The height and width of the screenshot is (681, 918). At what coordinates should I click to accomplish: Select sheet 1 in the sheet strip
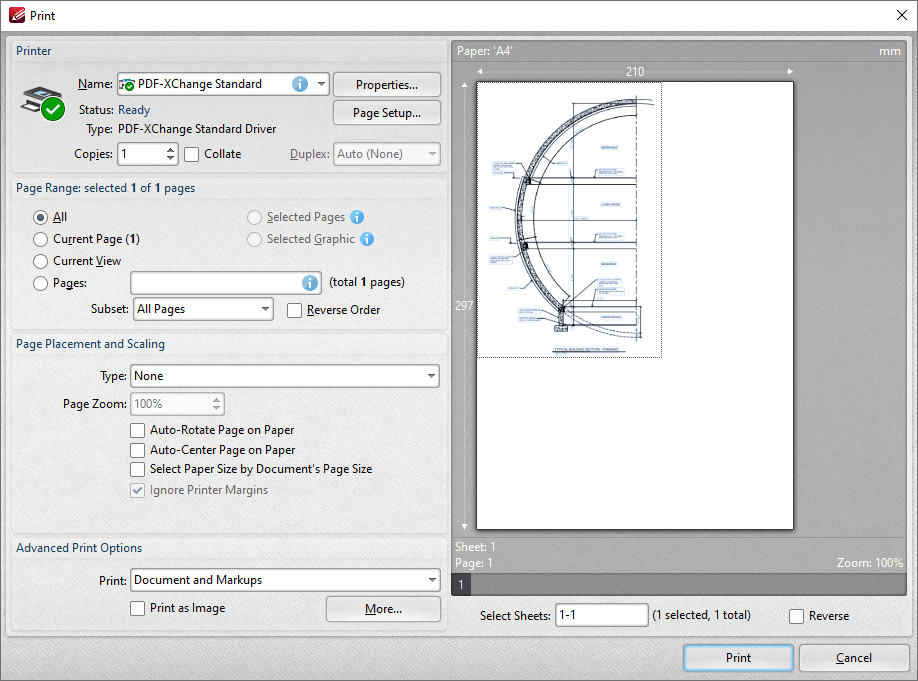[461, 585]
